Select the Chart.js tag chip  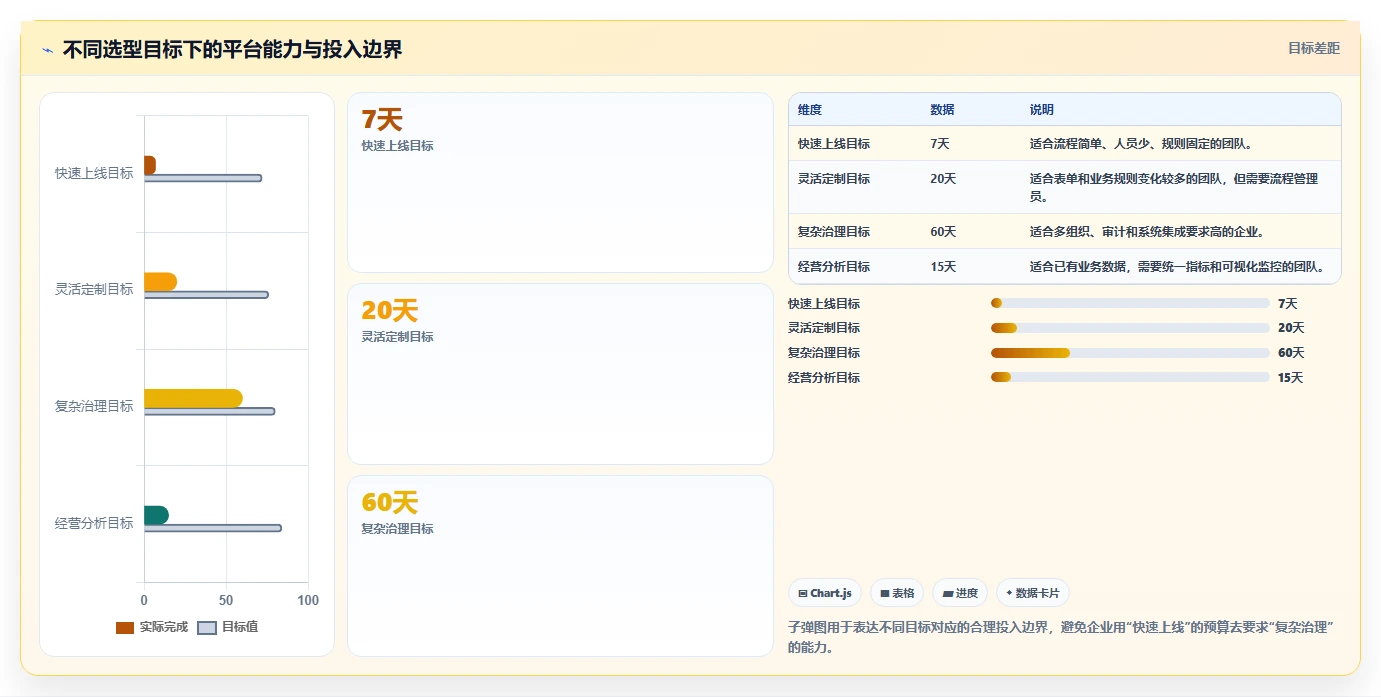pos(825,593)
